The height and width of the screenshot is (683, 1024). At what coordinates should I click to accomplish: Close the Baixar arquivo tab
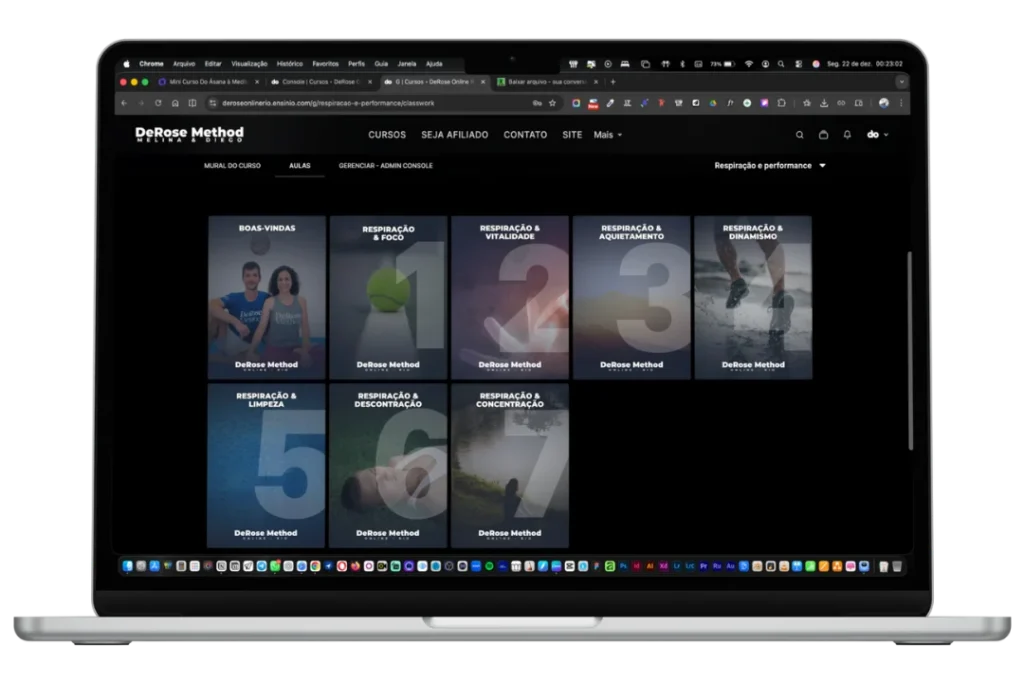(596, 82)
